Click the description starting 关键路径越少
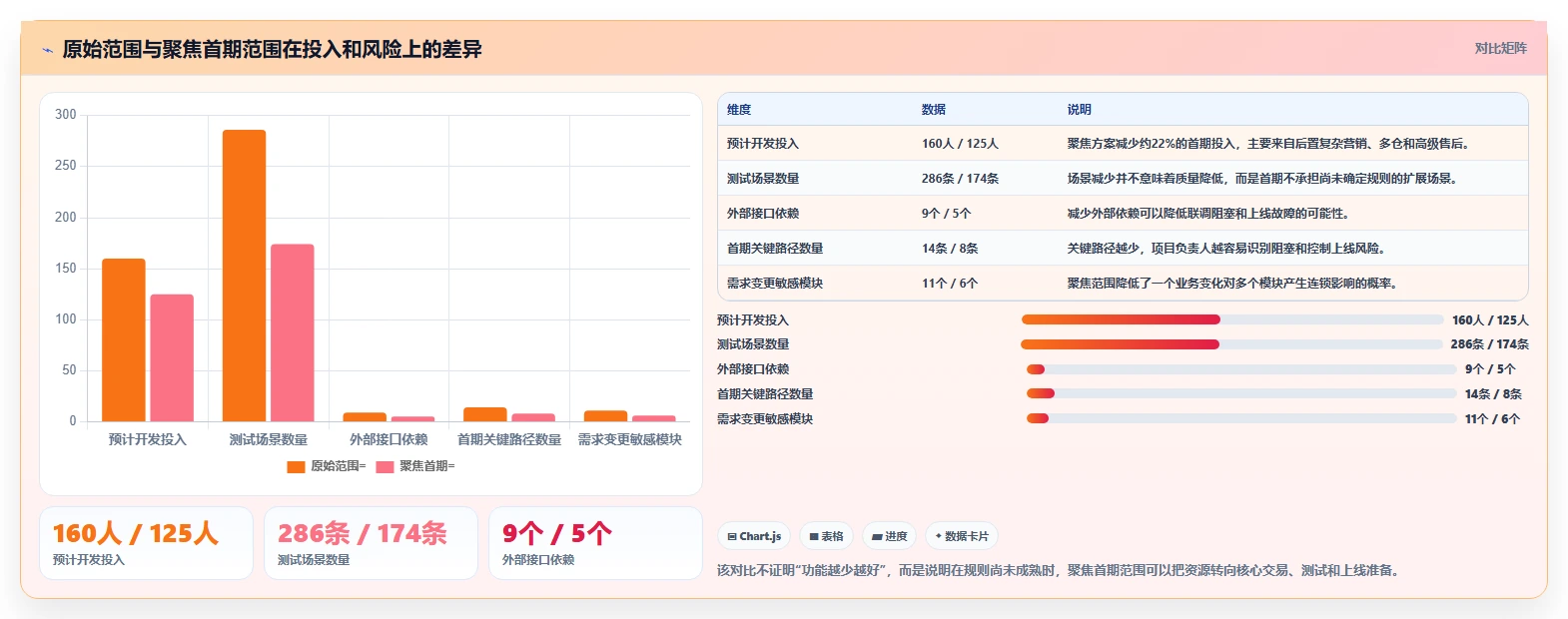The width and height of the screenshot is (1568, 619). pos(1227,249)
